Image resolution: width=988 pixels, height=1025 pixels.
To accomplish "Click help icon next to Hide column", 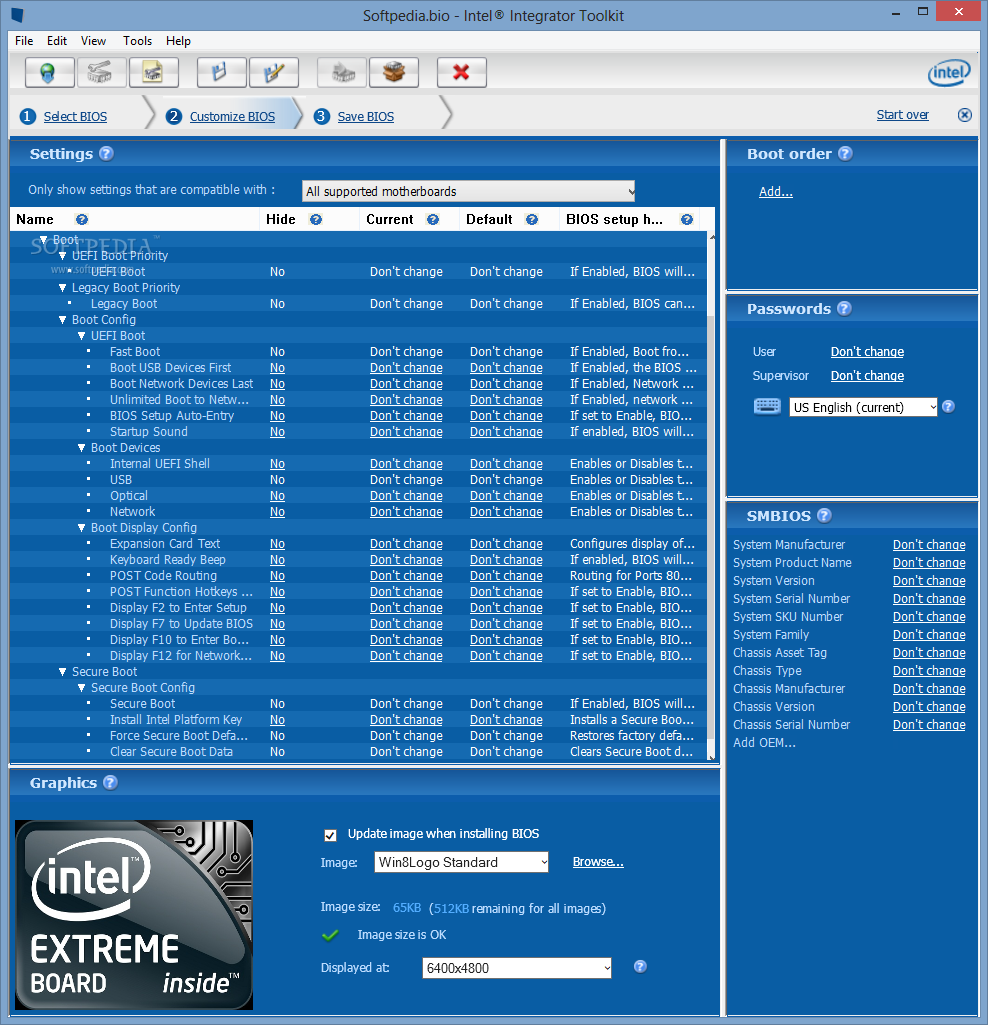I will coord(316,220).
